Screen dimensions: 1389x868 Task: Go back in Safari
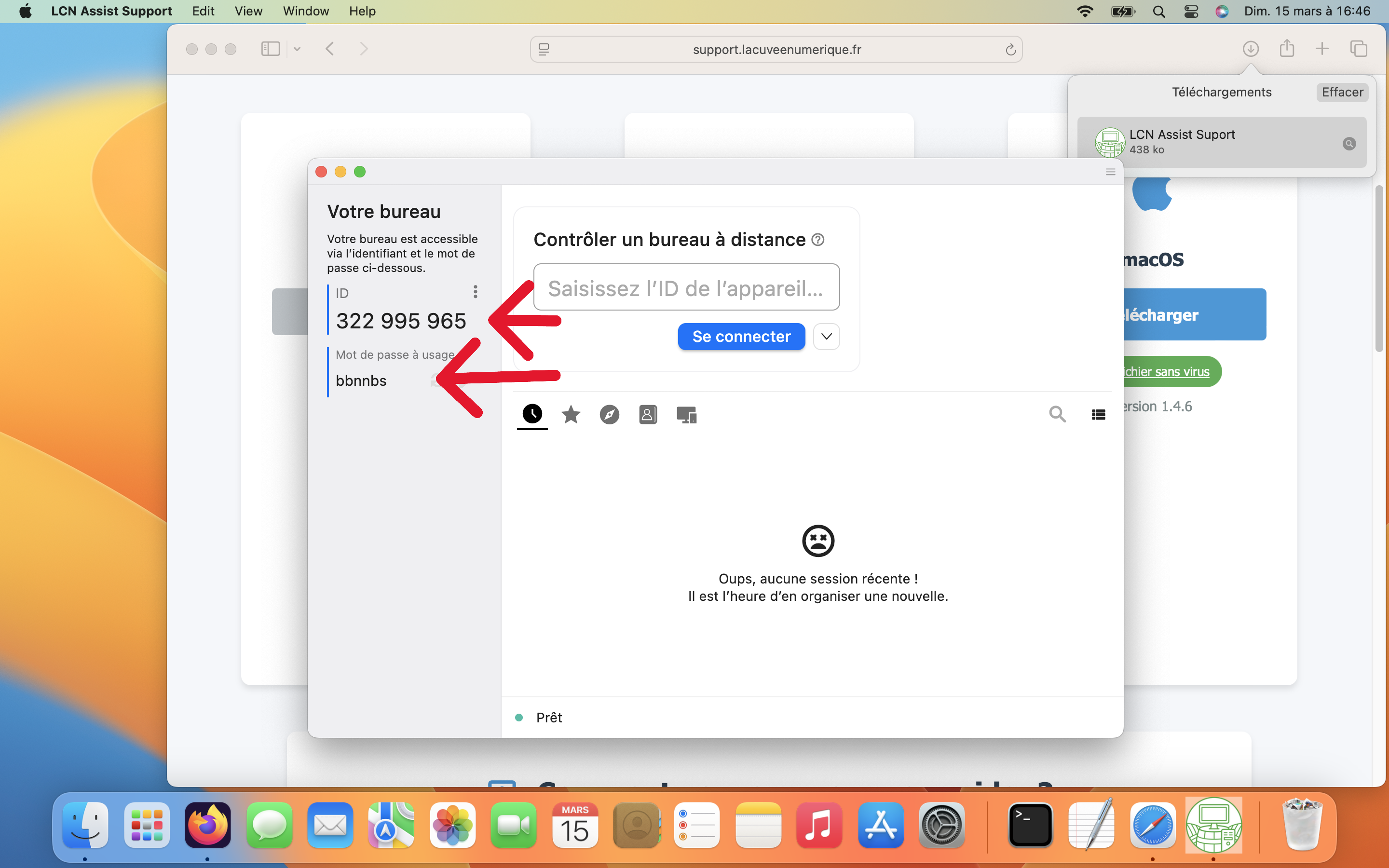pos(330,49)
